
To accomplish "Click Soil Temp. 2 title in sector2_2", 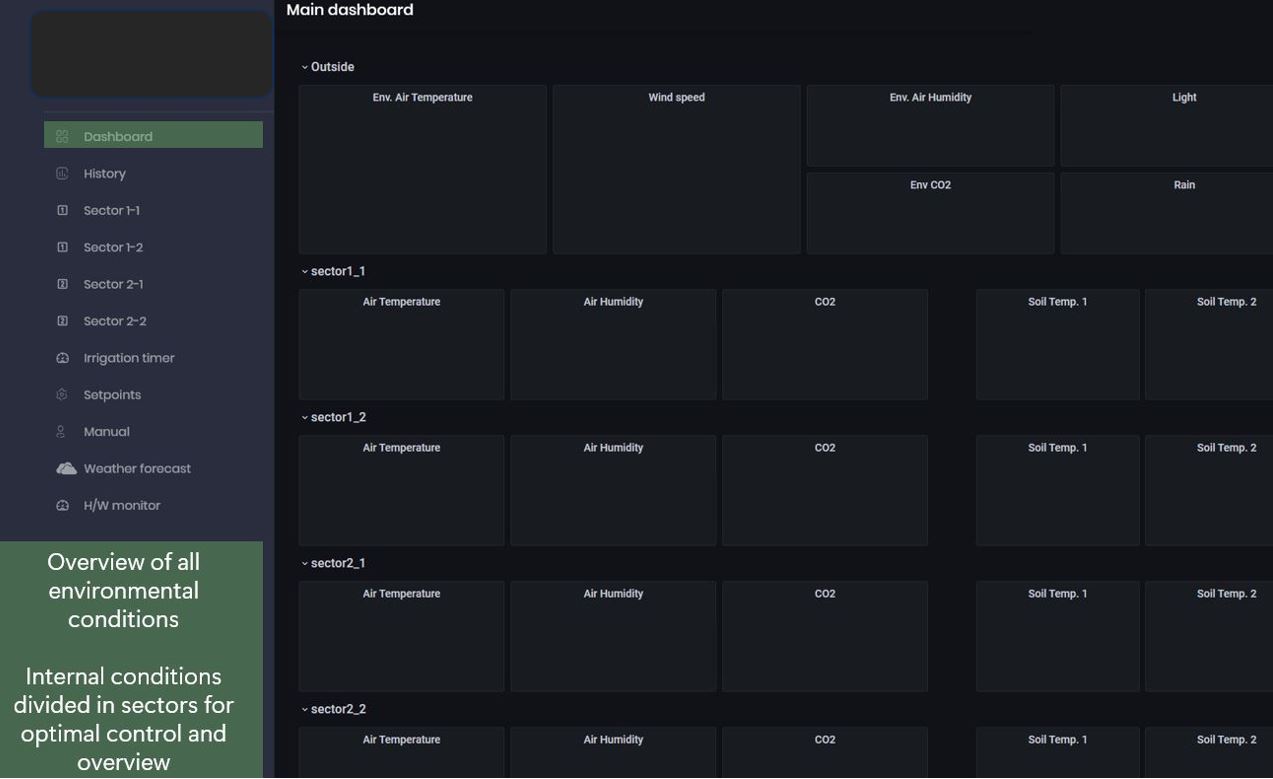I will (x=1227, y=740).
